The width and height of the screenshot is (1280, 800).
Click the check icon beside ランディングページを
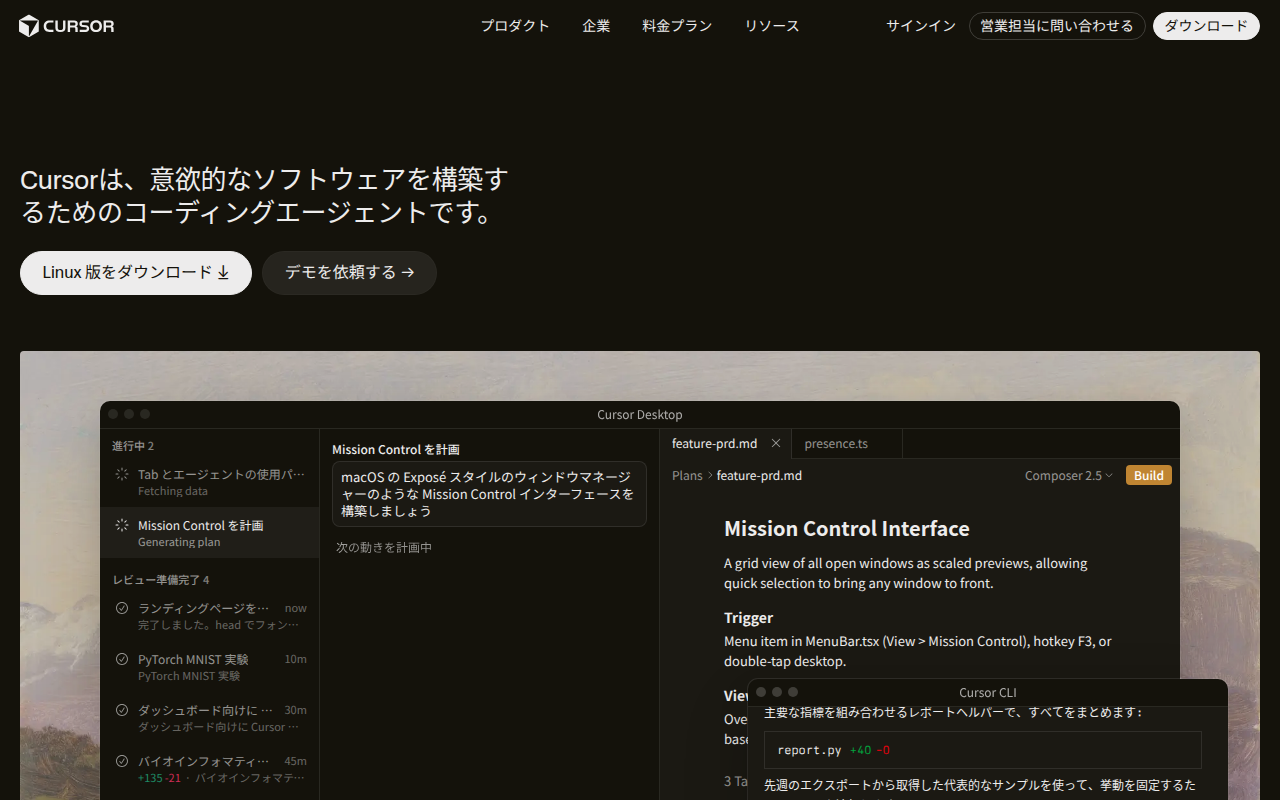(x=122, y=608)
